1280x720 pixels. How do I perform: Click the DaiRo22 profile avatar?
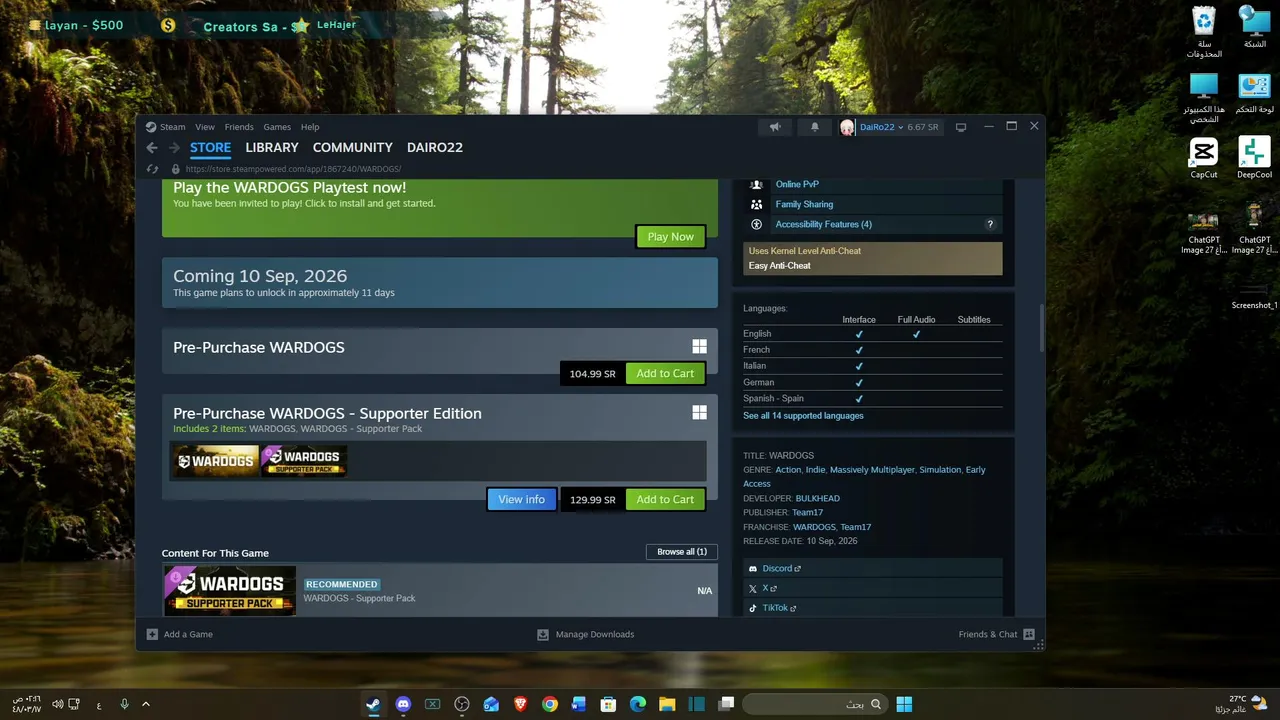point(848,127)
